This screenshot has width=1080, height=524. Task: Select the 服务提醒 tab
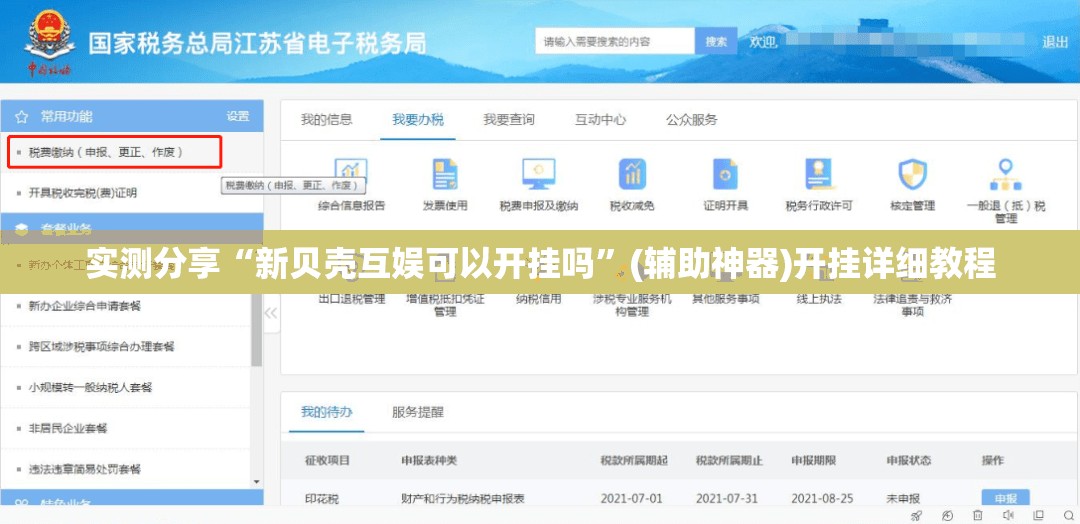(418, 412)
